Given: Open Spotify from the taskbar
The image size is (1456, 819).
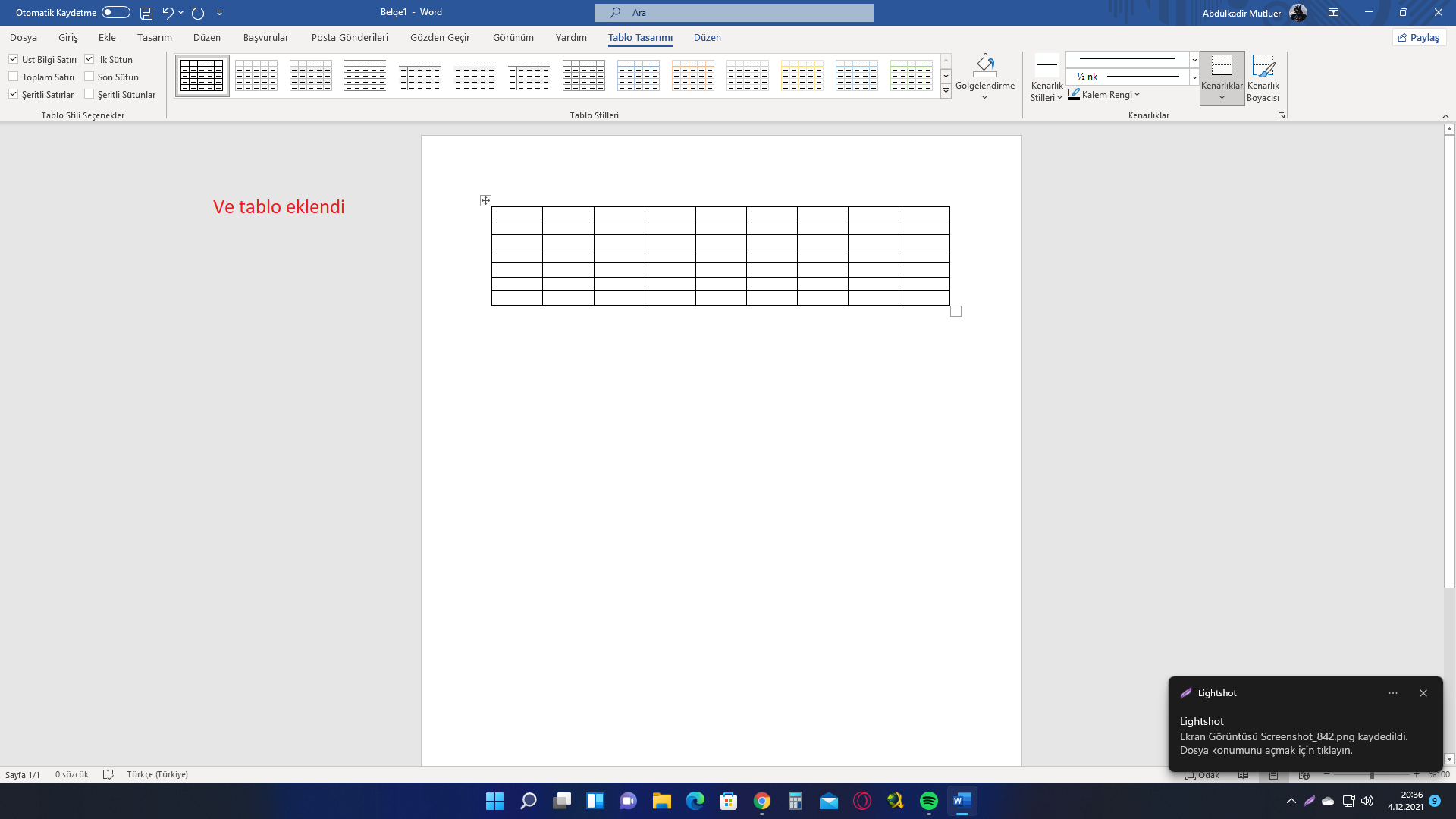Looking at the screenshot, I should coord(928,801).
